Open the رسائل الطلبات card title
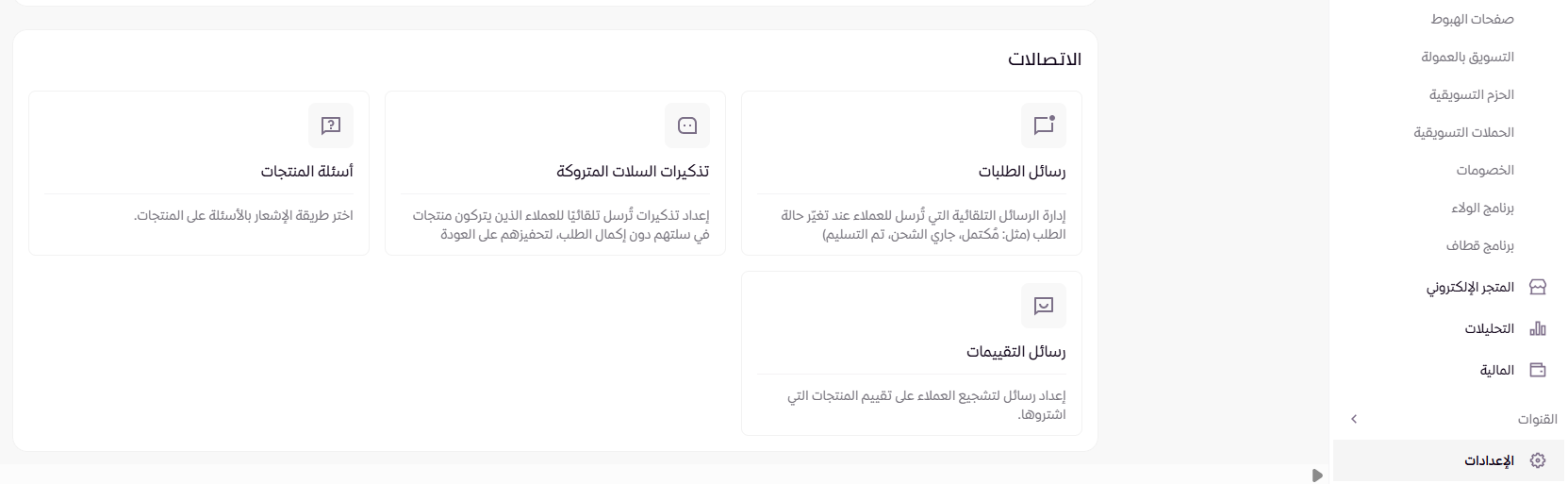Image resolution: width=1568 pixels, height=484 pixels. click(x=1022, y=172)
